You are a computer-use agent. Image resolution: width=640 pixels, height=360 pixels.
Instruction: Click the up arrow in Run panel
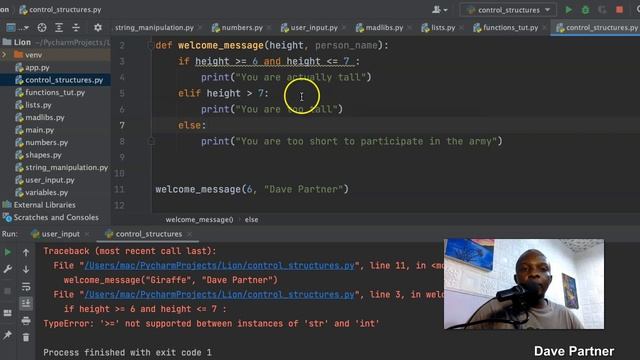[26, 253]
